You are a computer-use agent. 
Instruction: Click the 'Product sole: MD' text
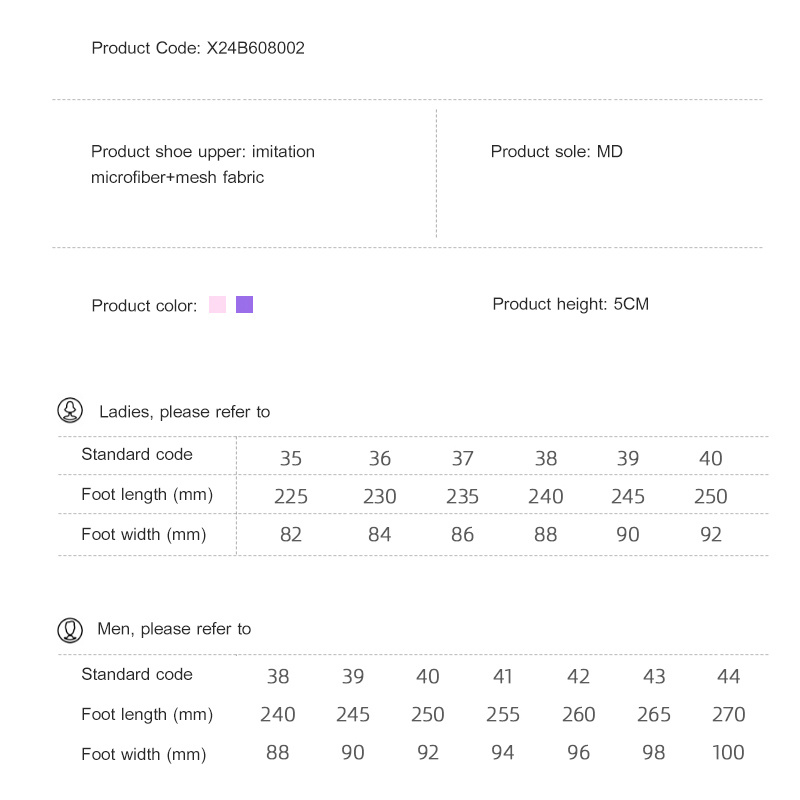556,152
